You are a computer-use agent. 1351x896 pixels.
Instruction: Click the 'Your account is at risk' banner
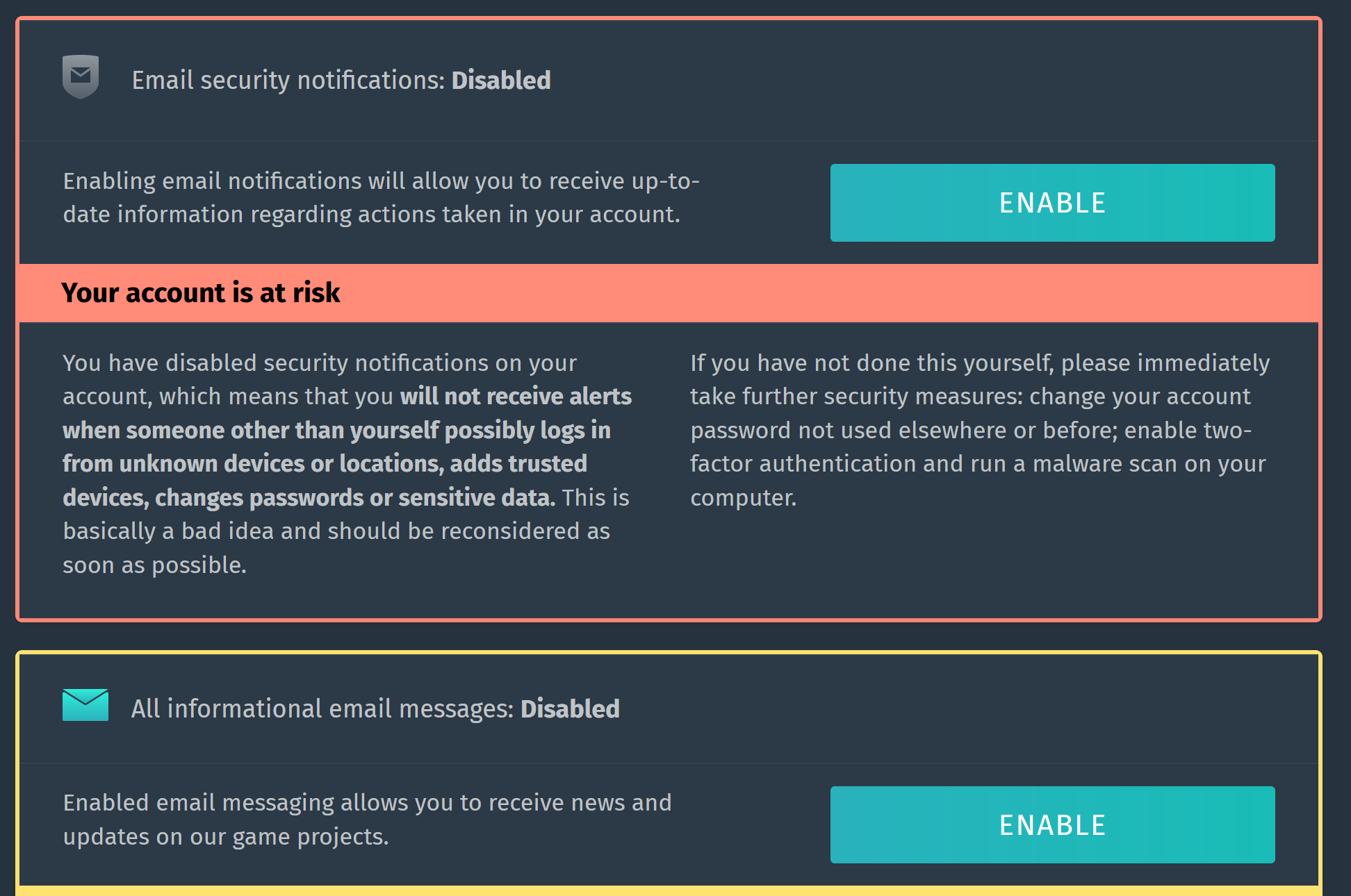coord(200,293)
